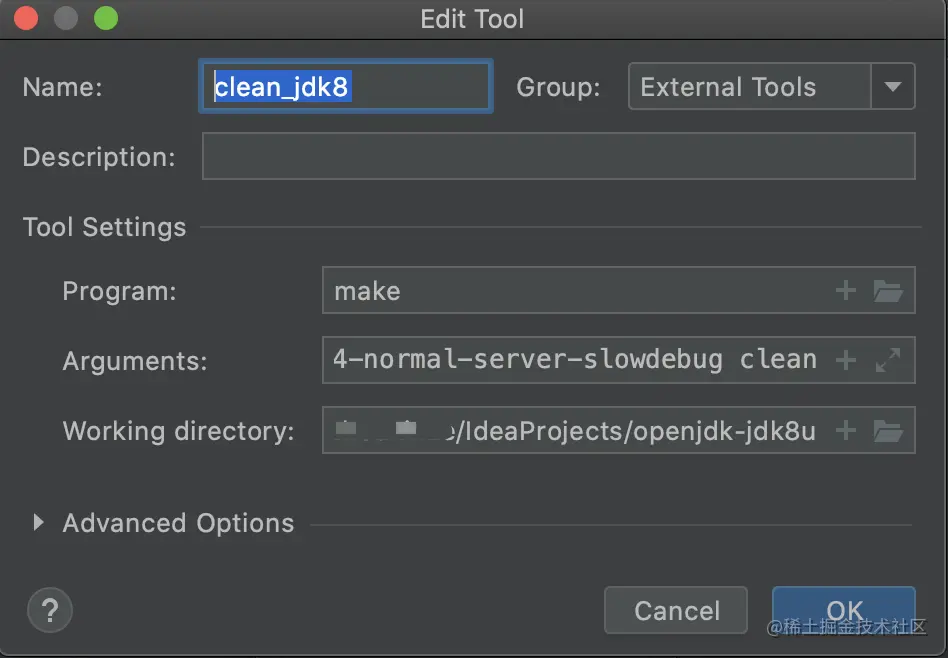
Task: Select the External Tools group combo box
Action: [x=771, y=86]
